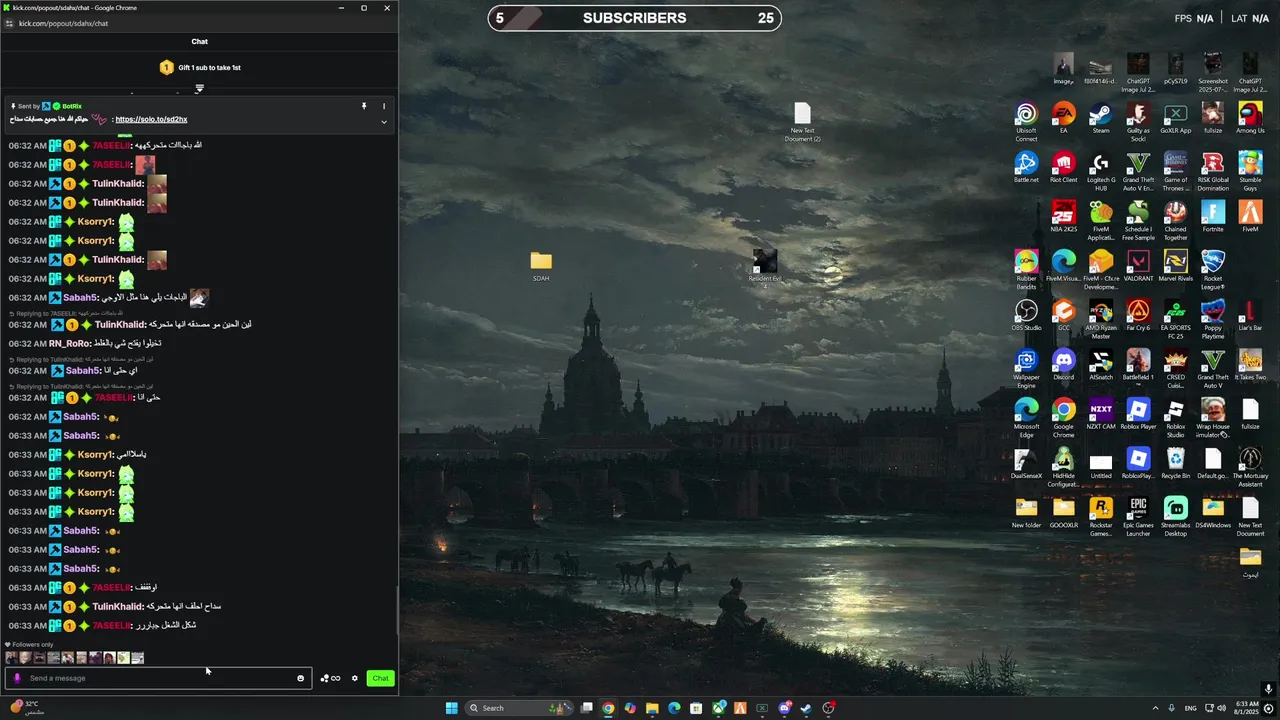Image resolution: width=1280 pixels, height=720 pixels.
Task: Expand the gift sub leaderboard banner
Action: pos(199,88)
